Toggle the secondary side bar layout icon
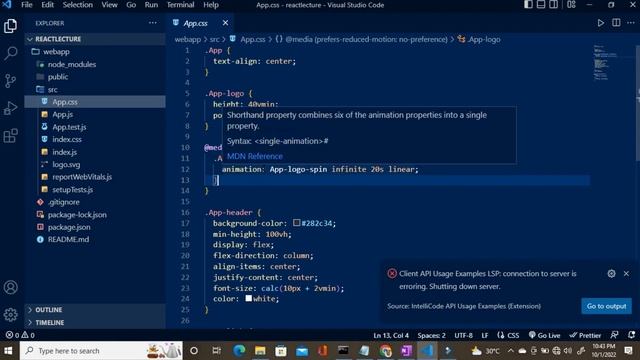 (x=553, y=5)
